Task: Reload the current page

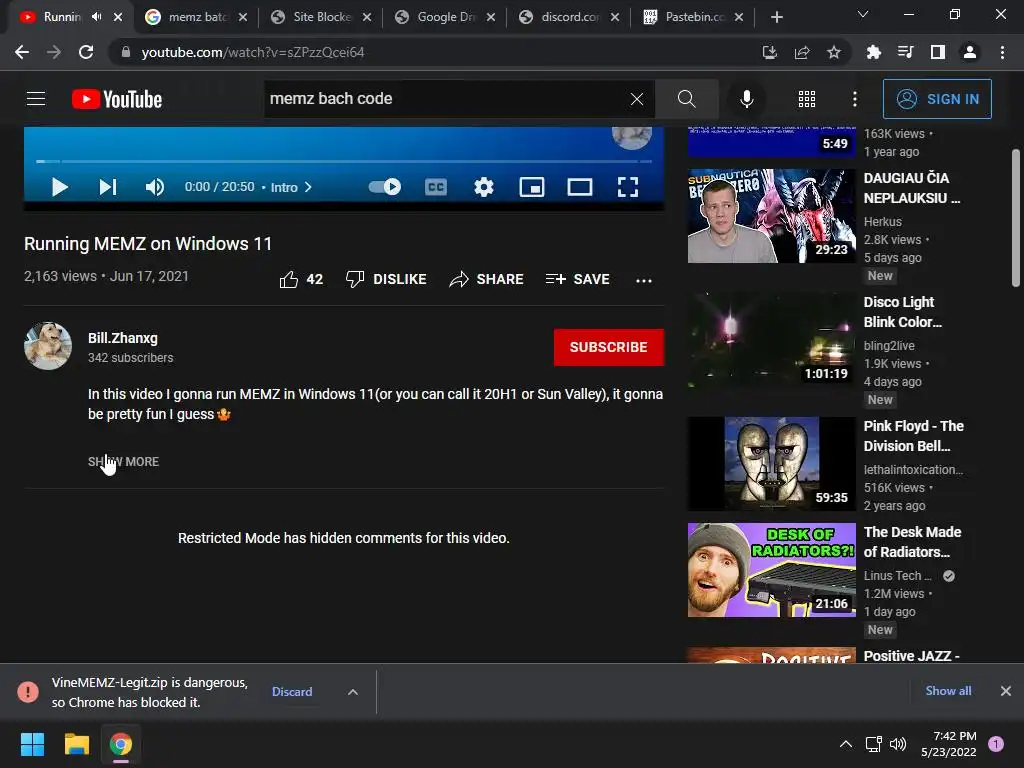Action: point(86,52)
